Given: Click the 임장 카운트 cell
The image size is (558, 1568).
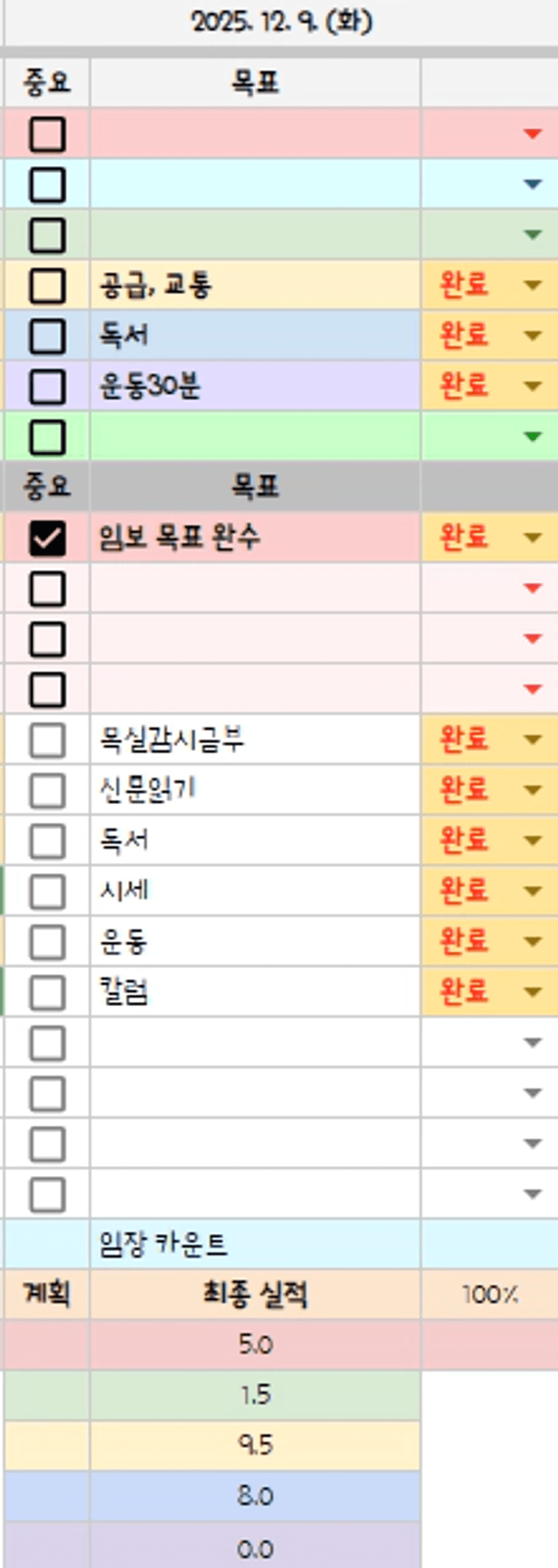Looking at the screenshot, I should [255, 1244].
